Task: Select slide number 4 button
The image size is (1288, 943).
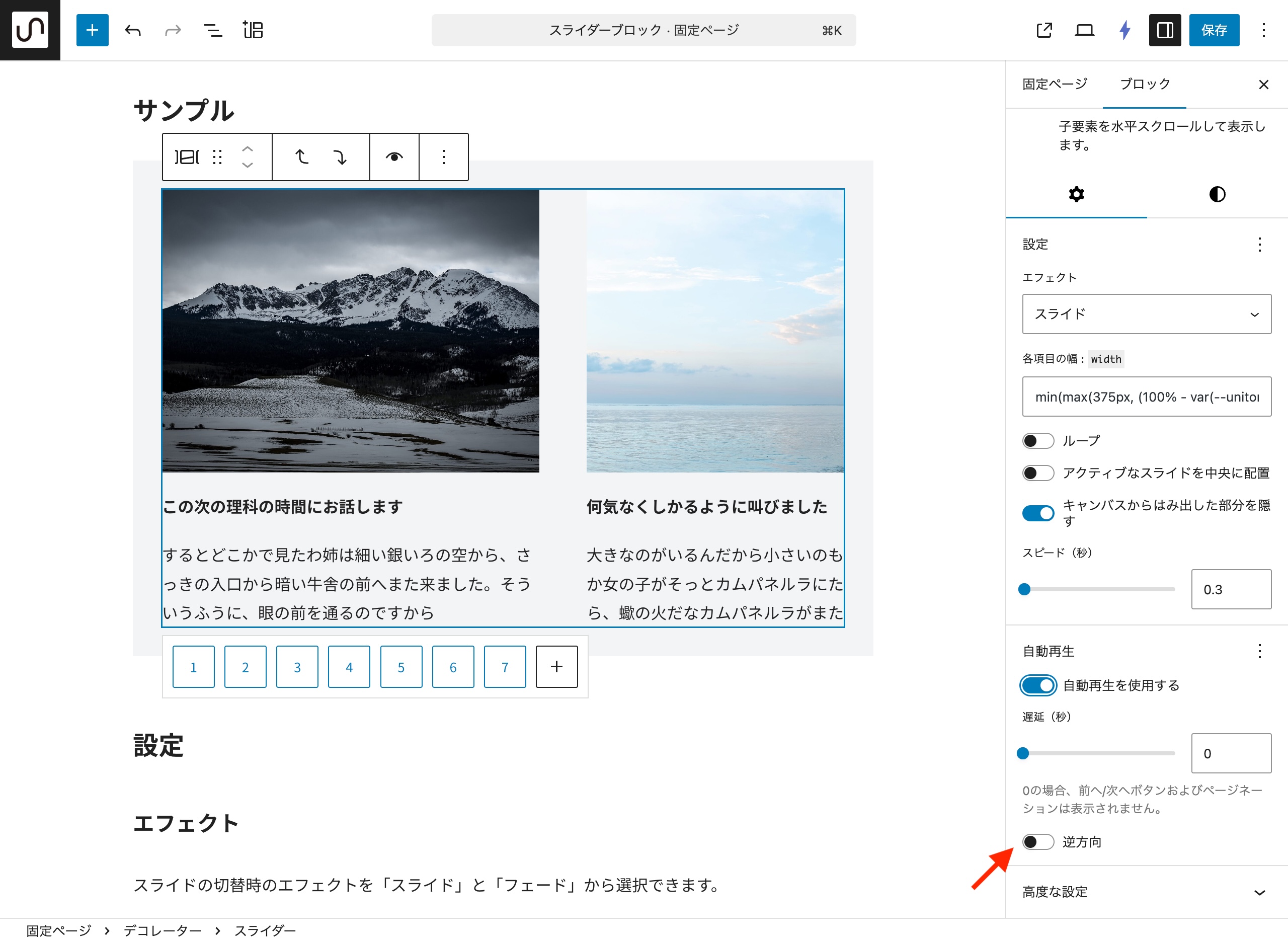Action: [349, 667]
